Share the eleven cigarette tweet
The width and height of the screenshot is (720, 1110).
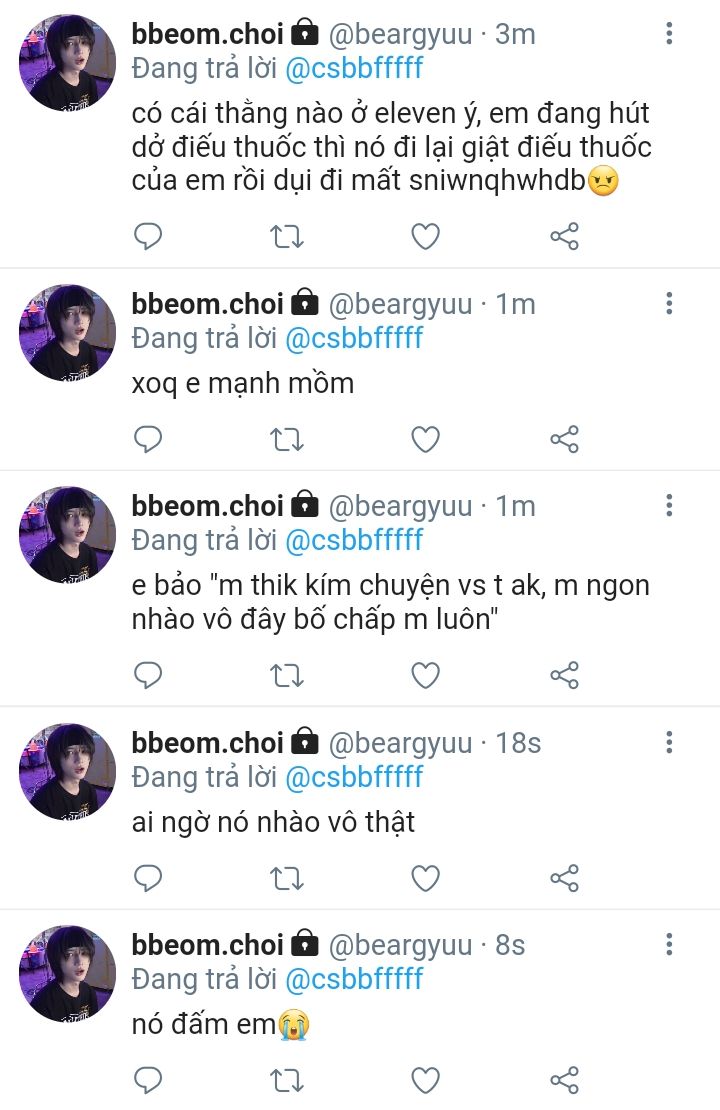tap(564, 236)
